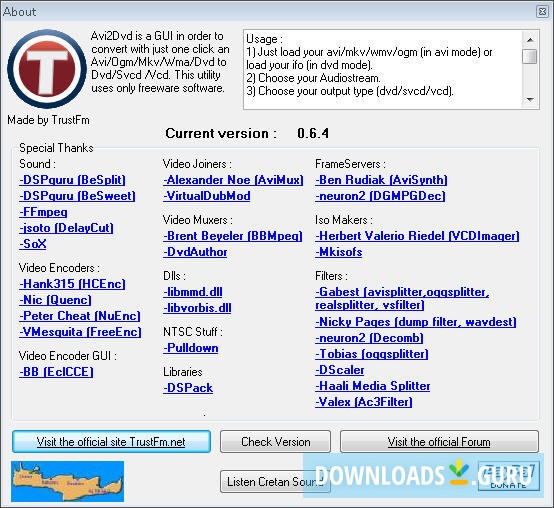This screenshot has height=508, width=554.
Task: Click Listen Cretan Sound button
Action: 275,482
